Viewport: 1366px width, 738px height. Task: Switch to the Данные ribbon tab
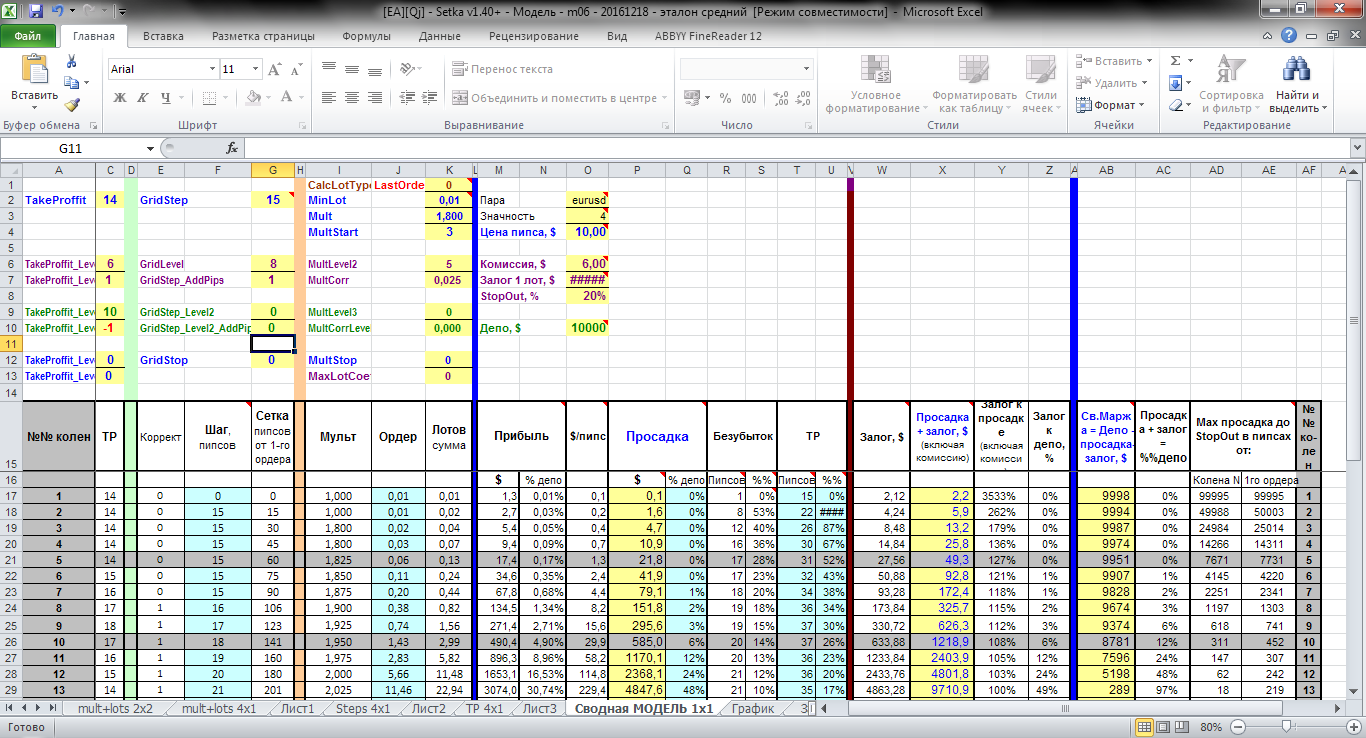(440, 36)
